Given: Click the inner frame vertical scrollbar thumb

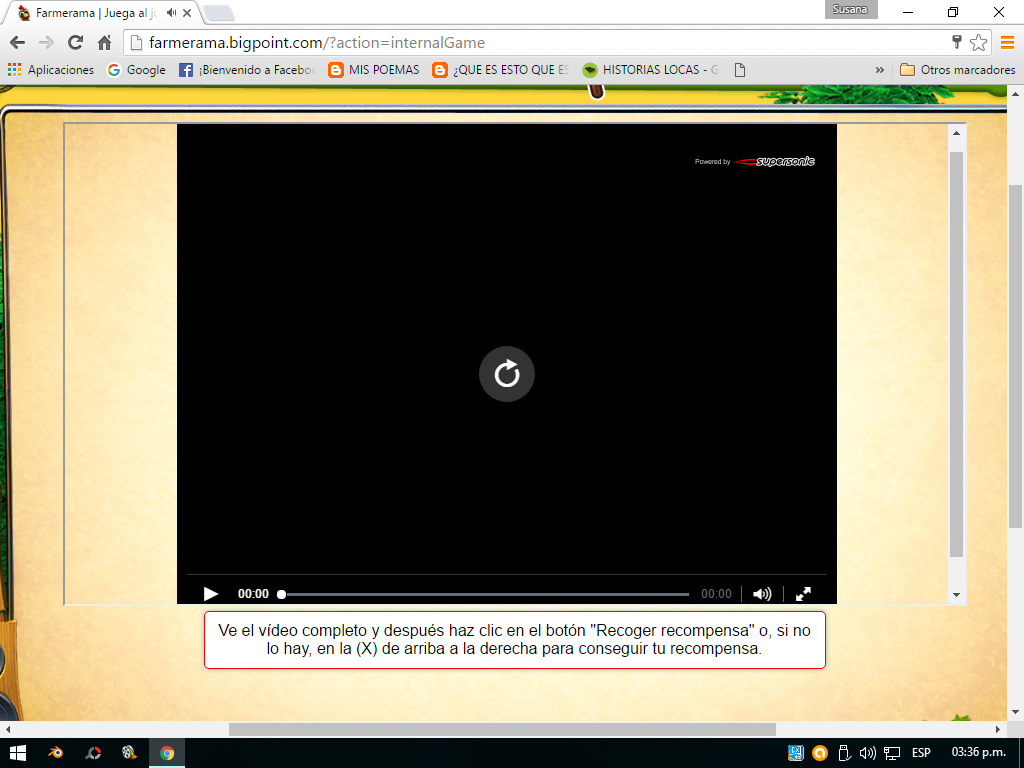Looking at the screenshot, I should [x=956, y=354].
